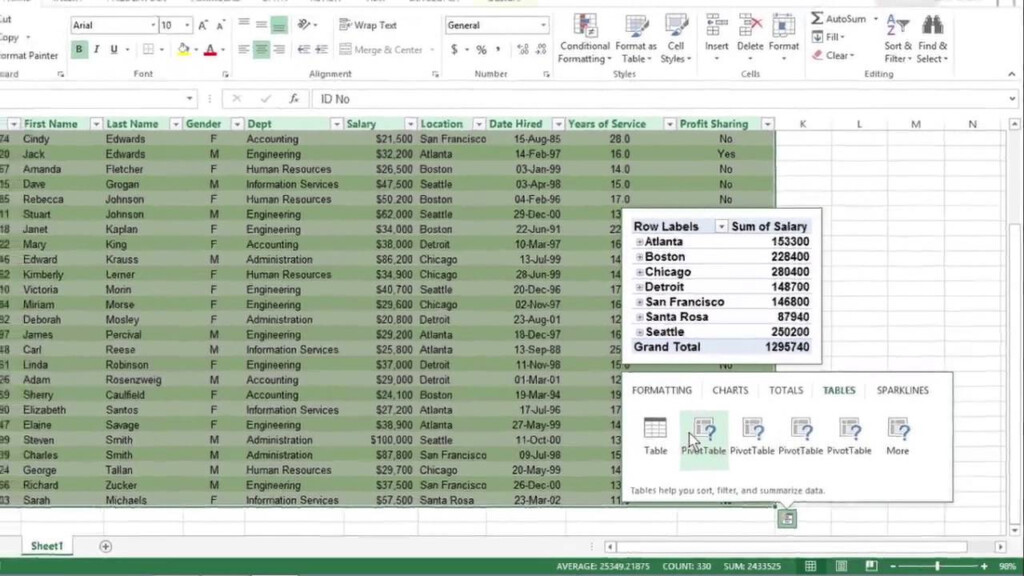Image resolution: width=1024 pixels, height=576 pixels.
Task: Open the First Name column filter
Action: coord(96,124)
